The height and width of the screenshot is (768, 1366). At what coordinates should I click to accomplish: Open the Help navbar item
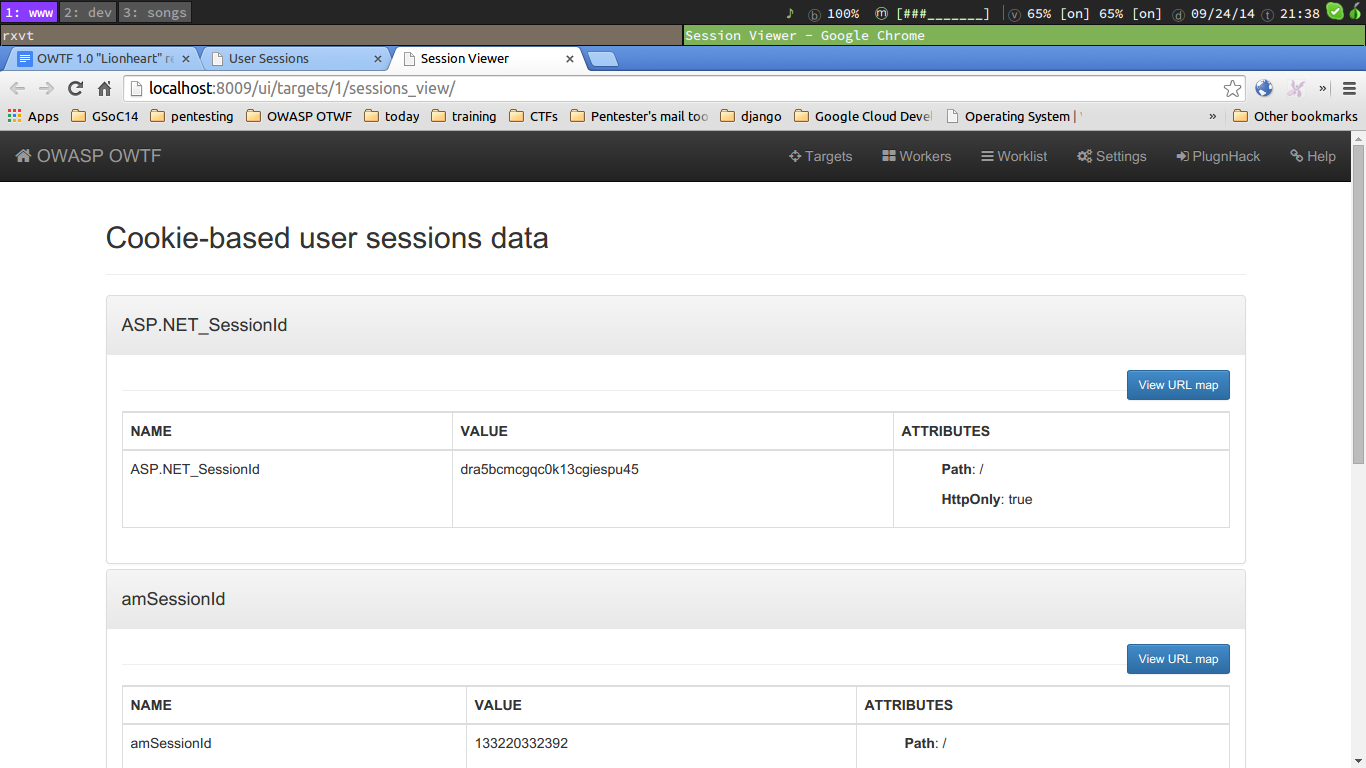(x=1313, y=156)
